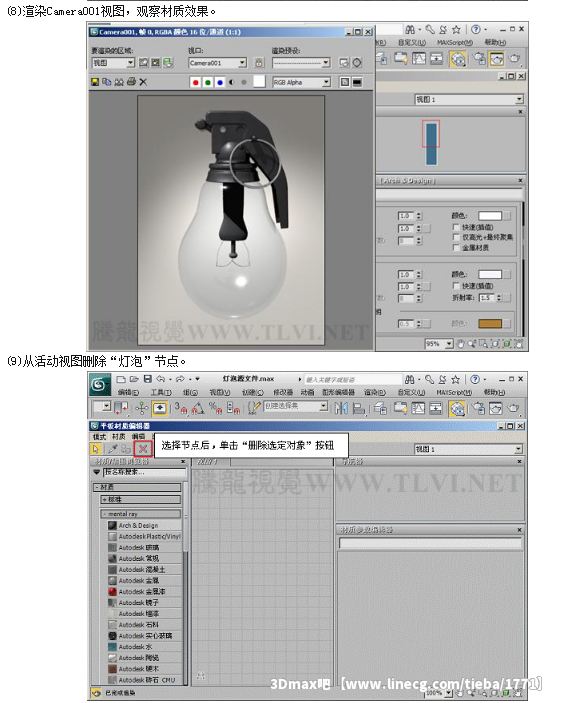The height and width of the screenshot is (703, 582).
Task: Click the green Zoom Extents Selected icon near 95%
Action: point(507,344)
